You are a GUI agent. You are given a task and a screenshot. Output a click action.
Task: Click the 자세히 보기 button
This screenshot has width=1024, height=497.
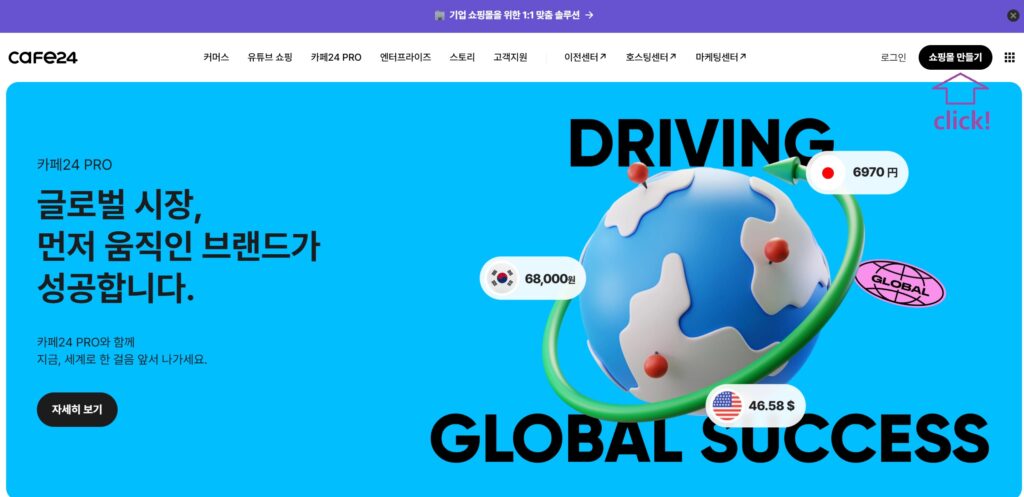pos(77,409)
